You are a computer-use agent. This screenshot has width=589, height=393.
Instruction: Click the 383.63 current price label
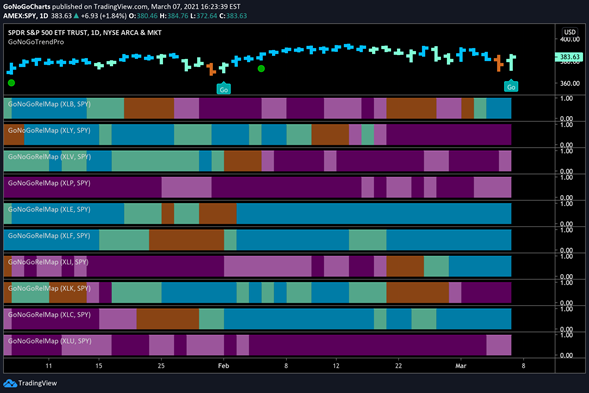(569, 57)
